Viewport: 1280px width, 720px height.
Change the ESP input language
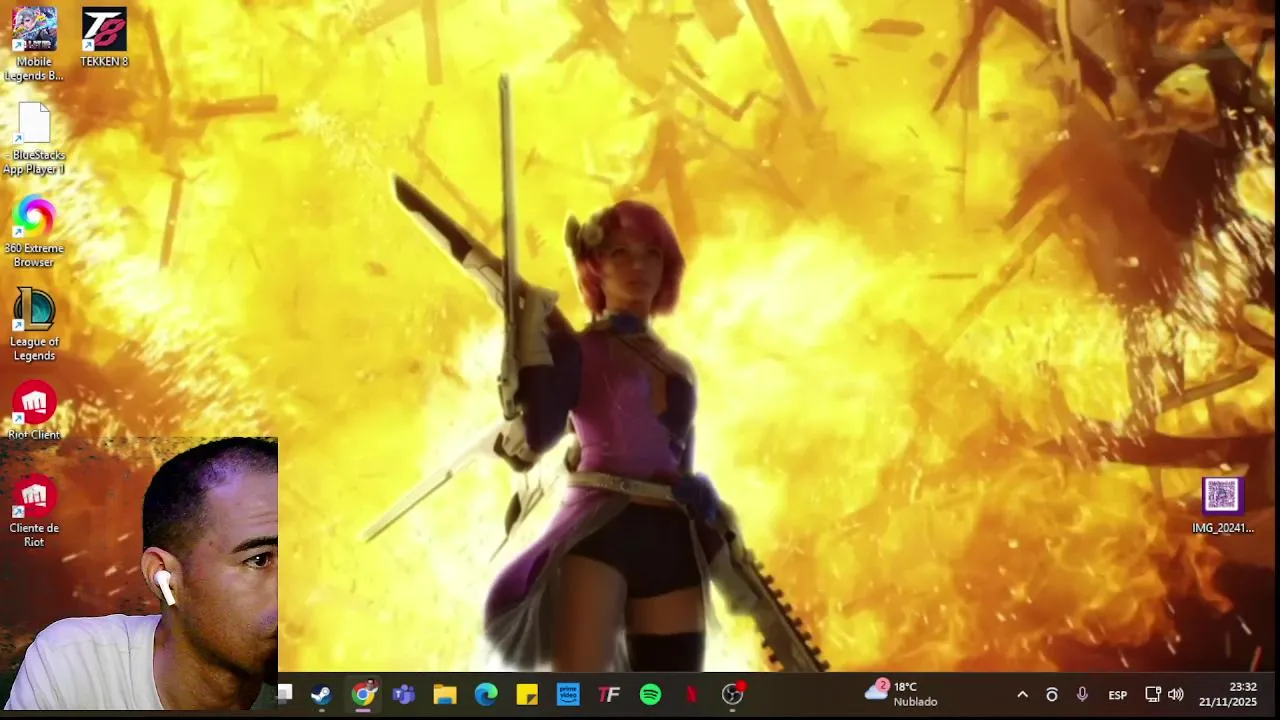click(x=1118, y=695)
